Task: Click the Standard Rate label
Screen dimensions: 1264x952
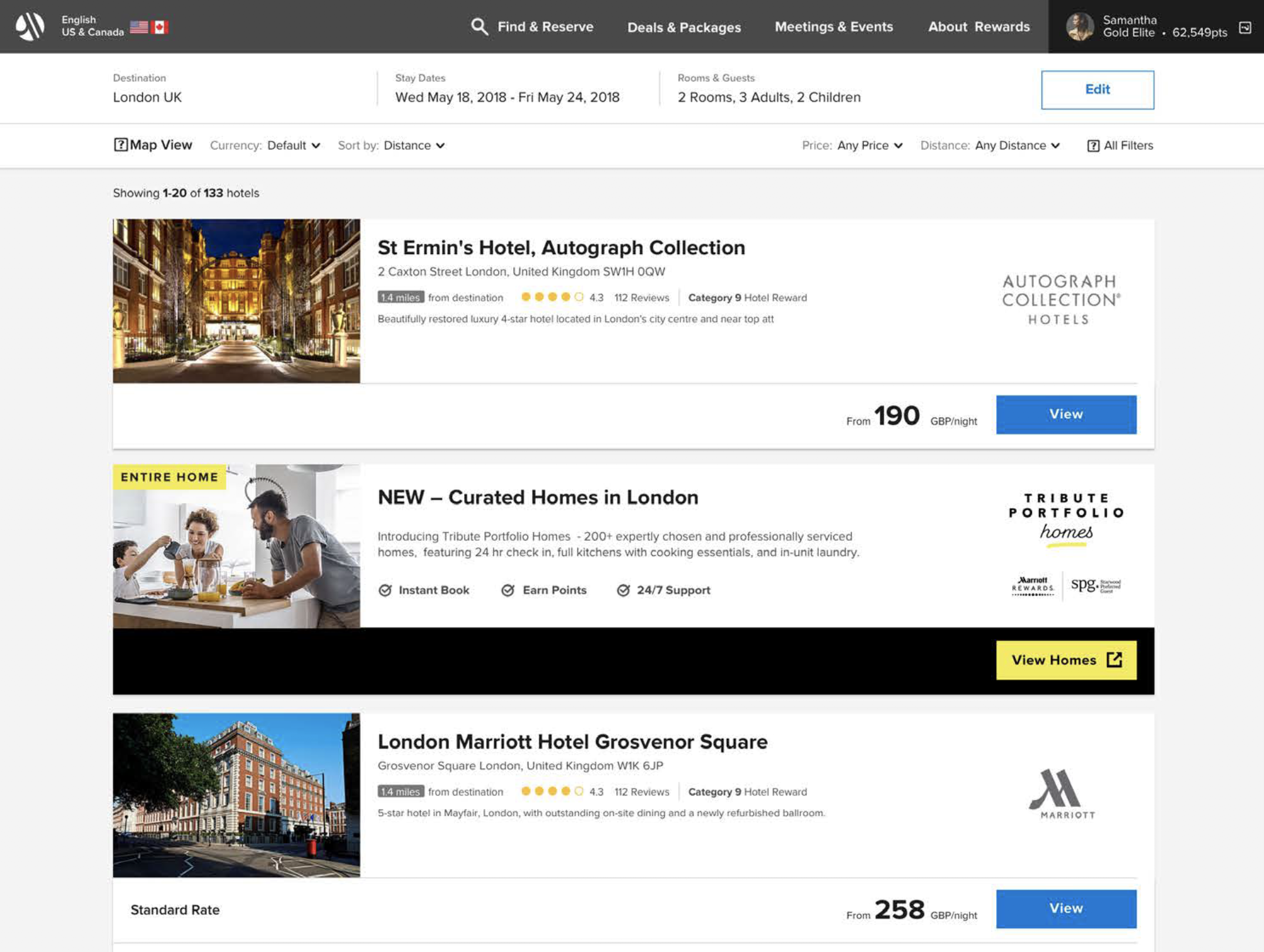Action: tap(175, 910)
